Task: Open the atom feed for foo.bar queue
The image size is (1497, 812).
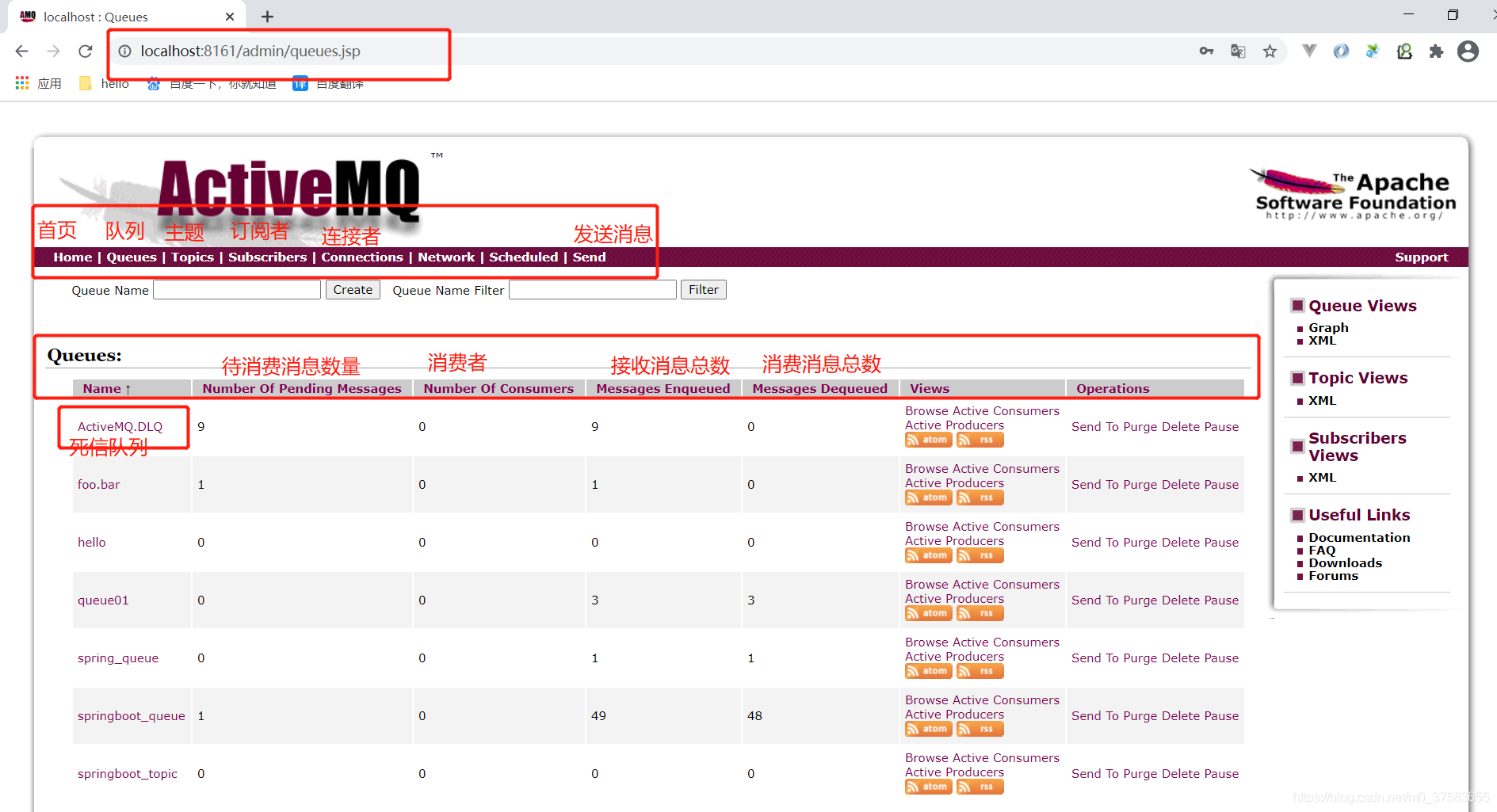Action: pos(928,497)
